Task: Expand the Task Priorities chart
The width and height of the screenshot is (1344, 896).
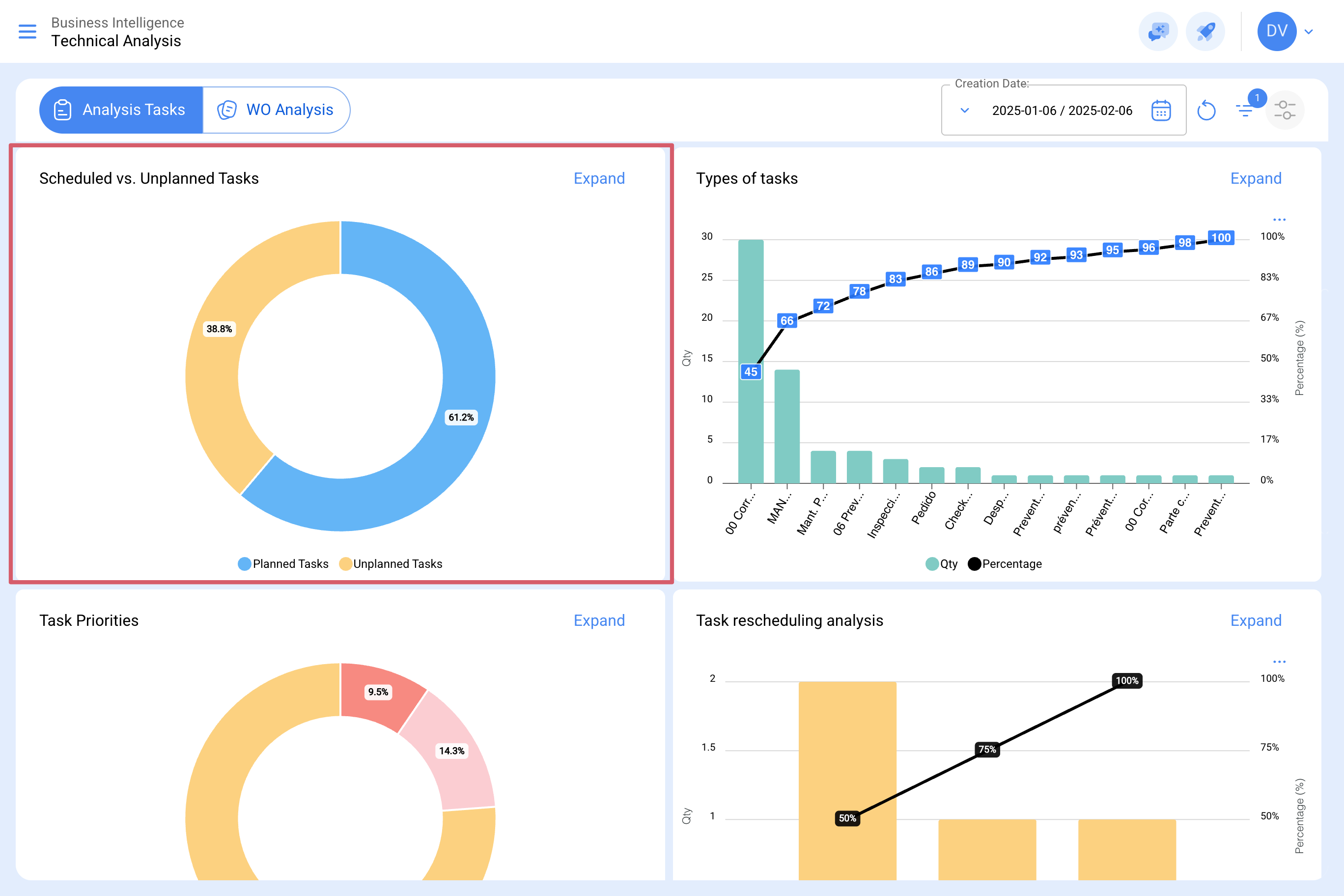Action: [x=599, y=620]
